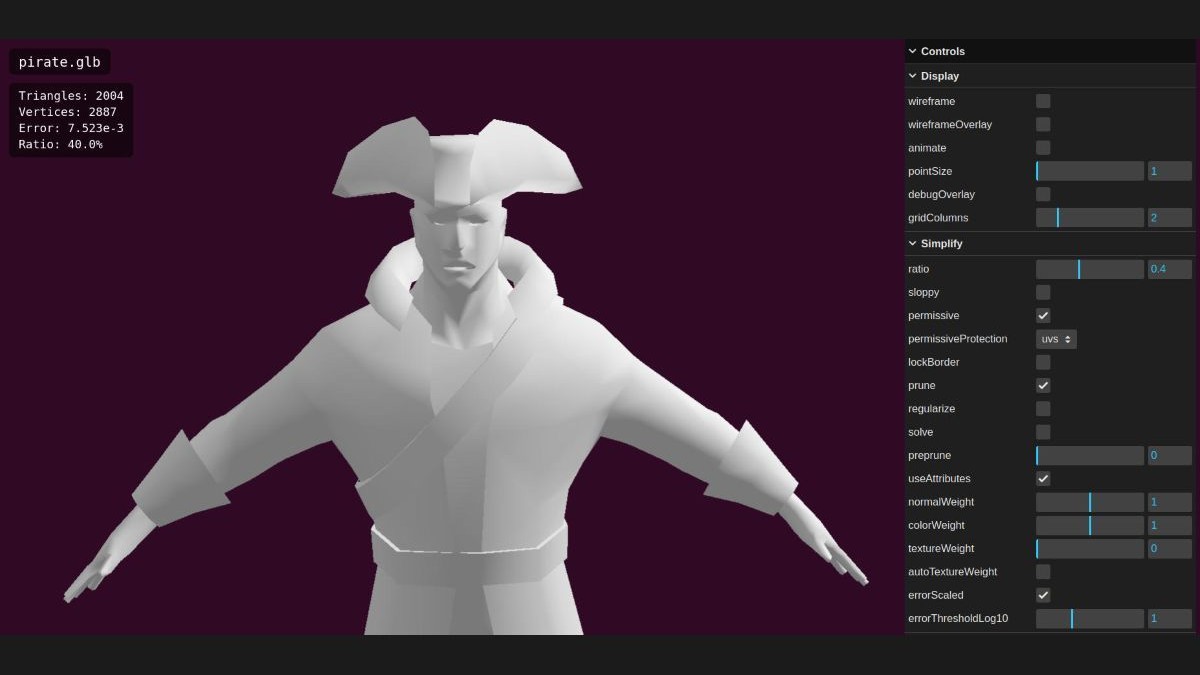The width and height of the screenshot is (1200, 675).
Task: Uncheck the useAttributes option
Action: point(1043,479)
